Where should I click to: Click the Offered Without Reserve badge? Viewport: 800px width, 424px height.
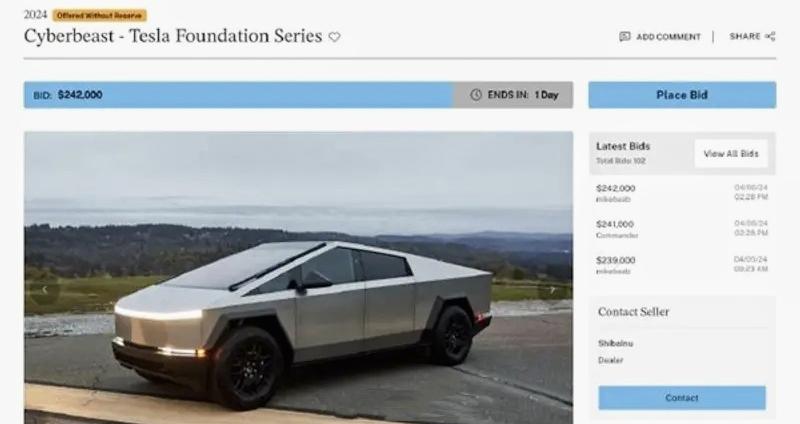99,15
